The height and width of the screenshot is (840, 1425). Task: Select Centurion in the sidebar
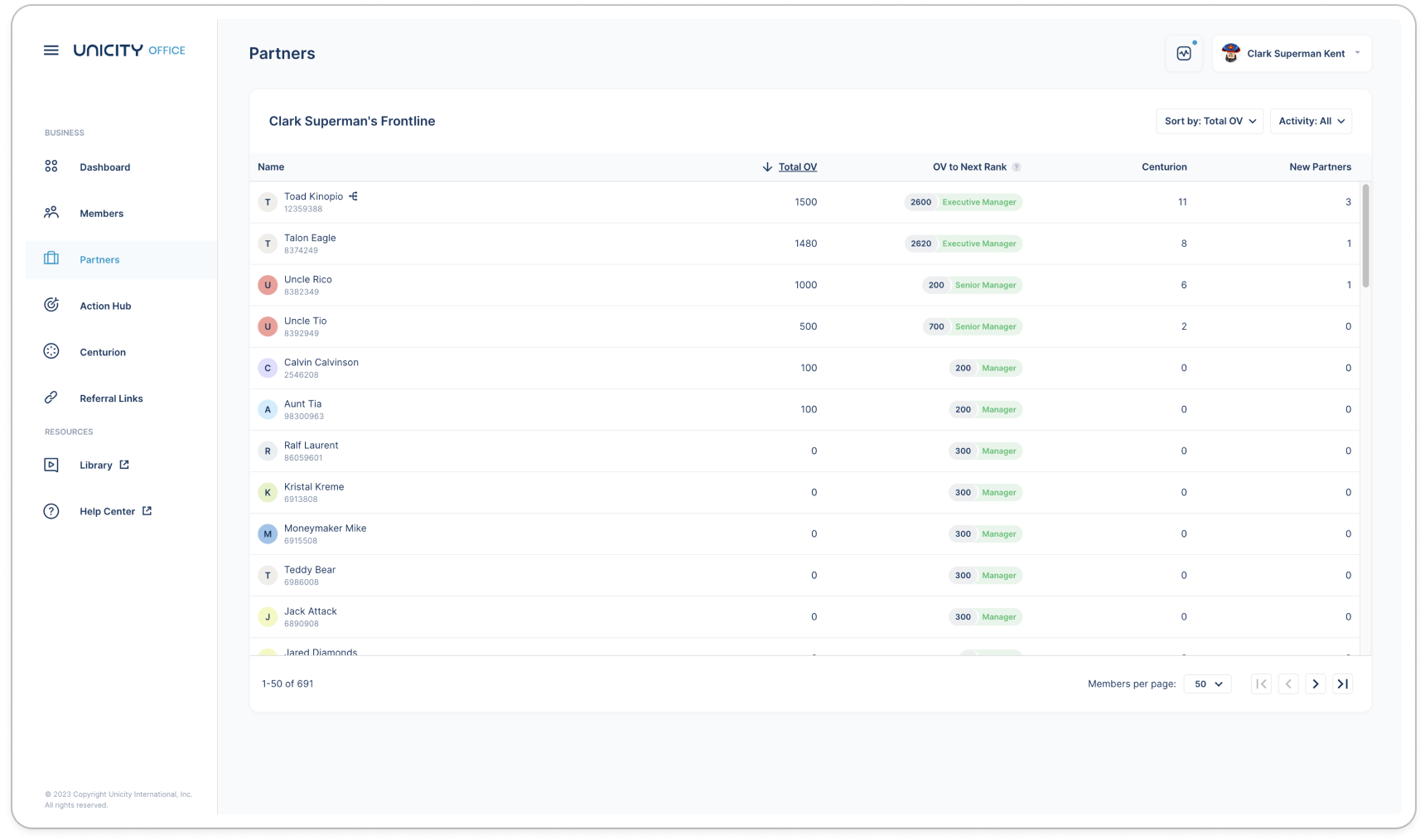coord(103,352)
